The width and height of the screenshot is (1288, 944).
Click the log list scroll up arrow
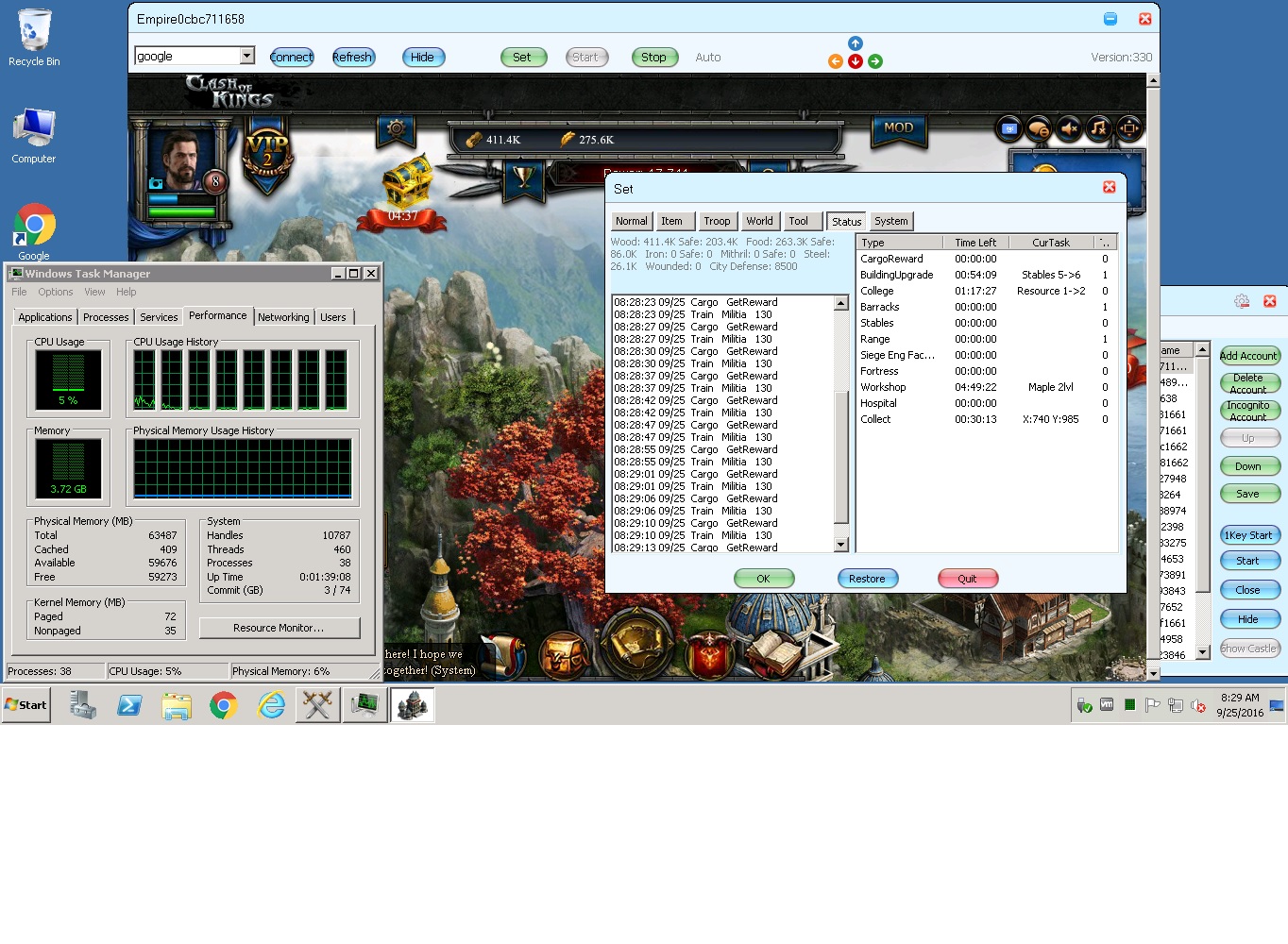[841, 303]
